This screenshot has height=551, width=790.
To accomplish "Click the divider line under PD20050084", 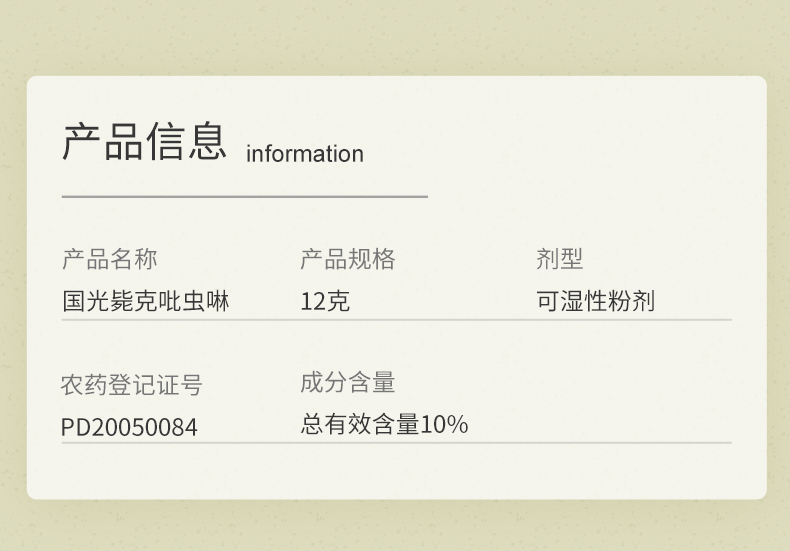I will (130, 442).
